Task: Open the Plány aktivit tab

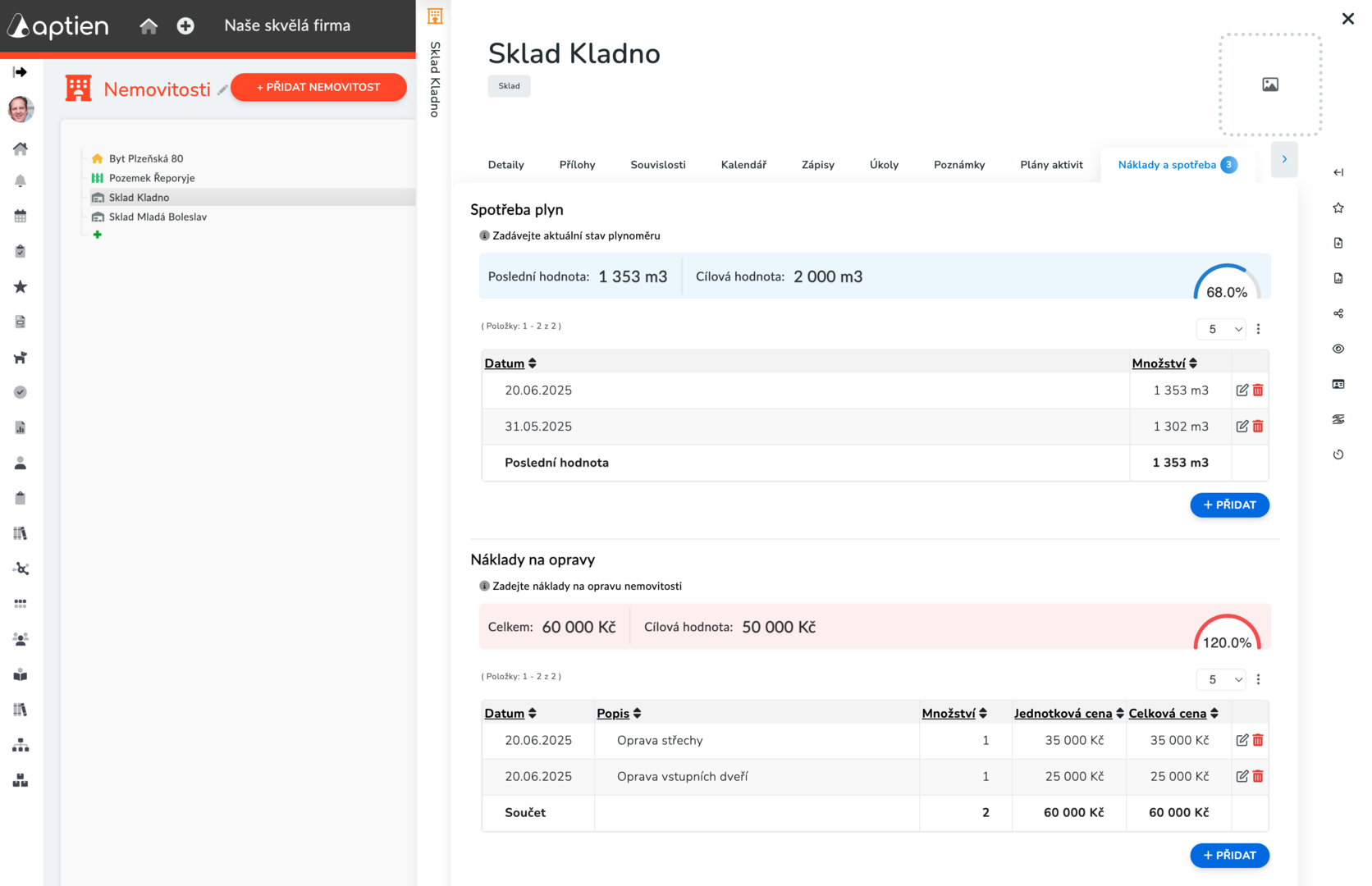Action: tap(1051, 165)
